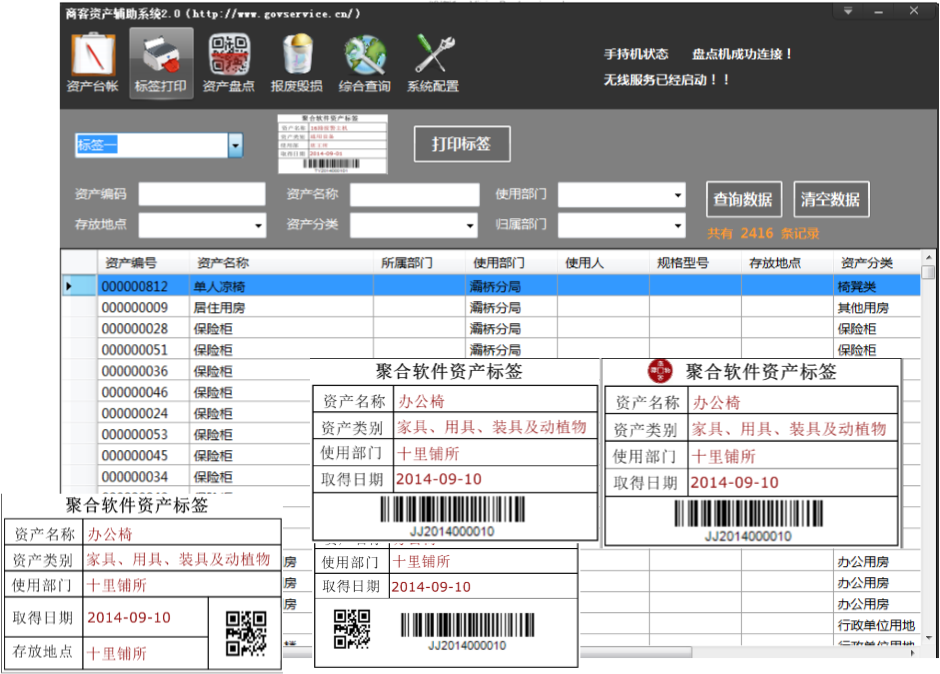Click the 打印标签 print button

(462, 144)
